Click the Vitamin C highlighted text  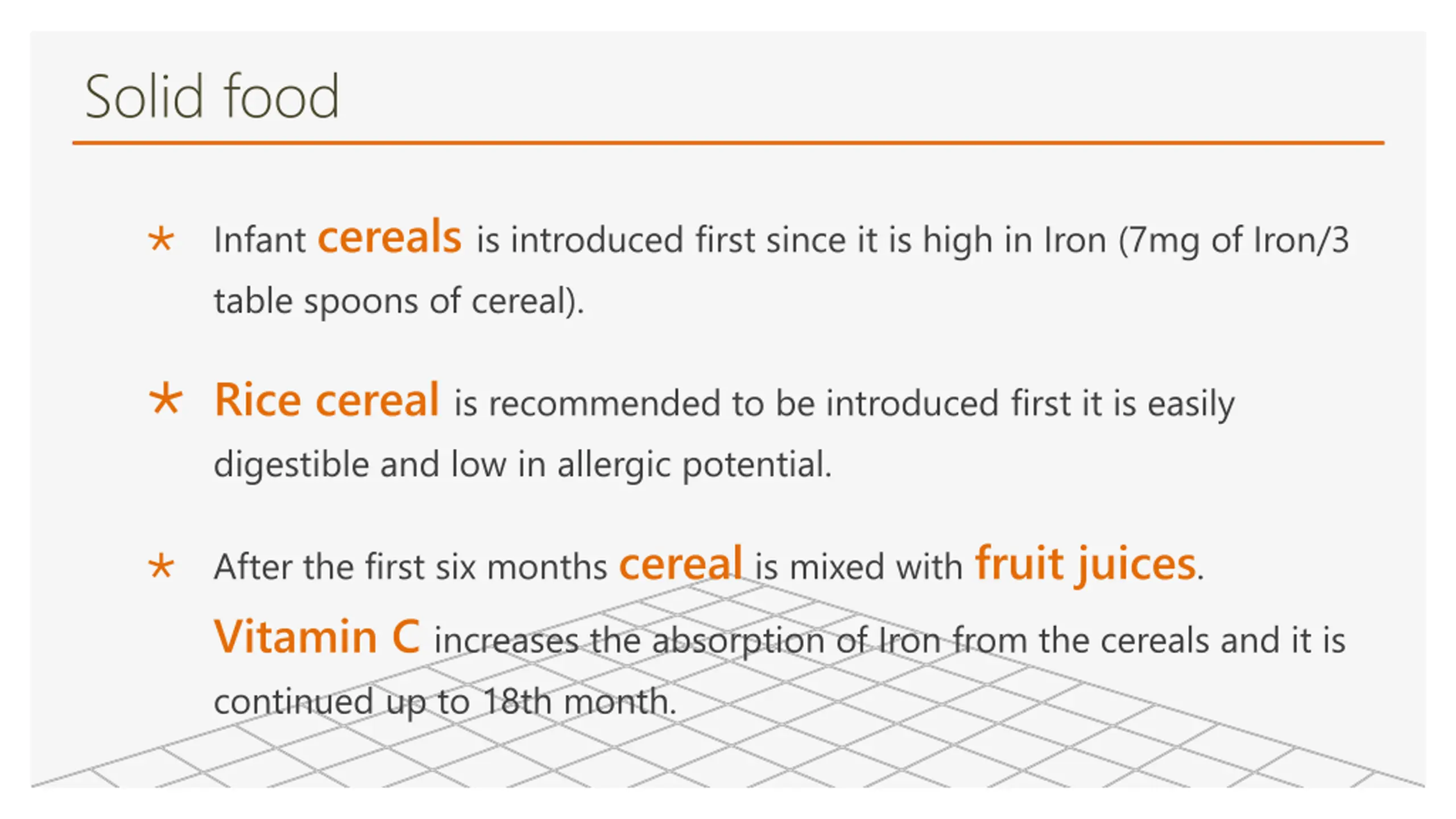click(317, 636)
